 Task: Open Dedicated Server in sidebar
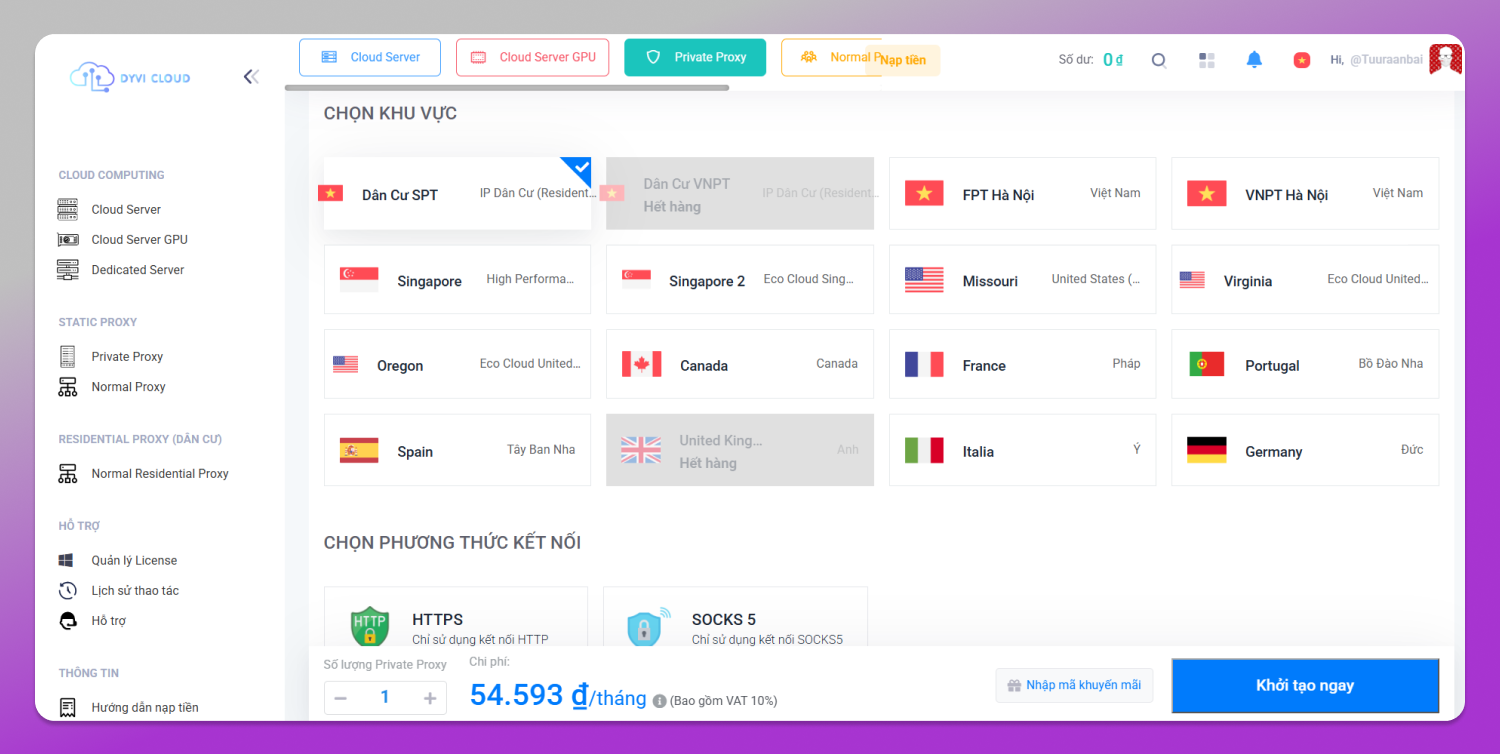[x=138, y=270]
